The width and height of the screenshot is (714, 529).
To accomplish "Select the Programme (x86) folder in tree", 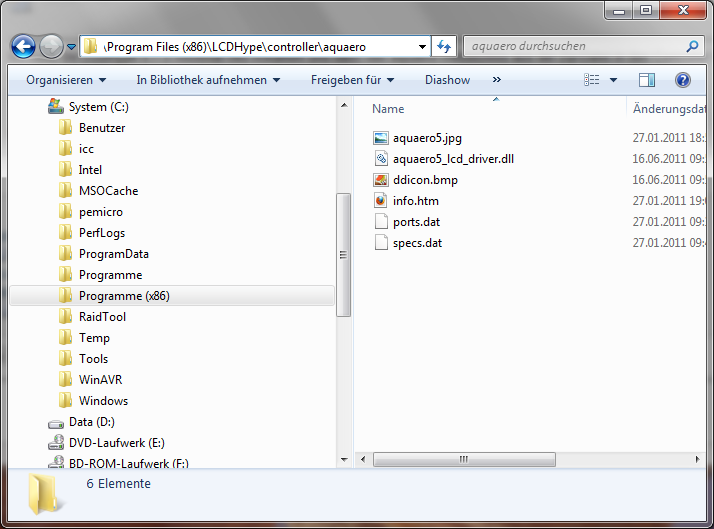I will 124,296.
